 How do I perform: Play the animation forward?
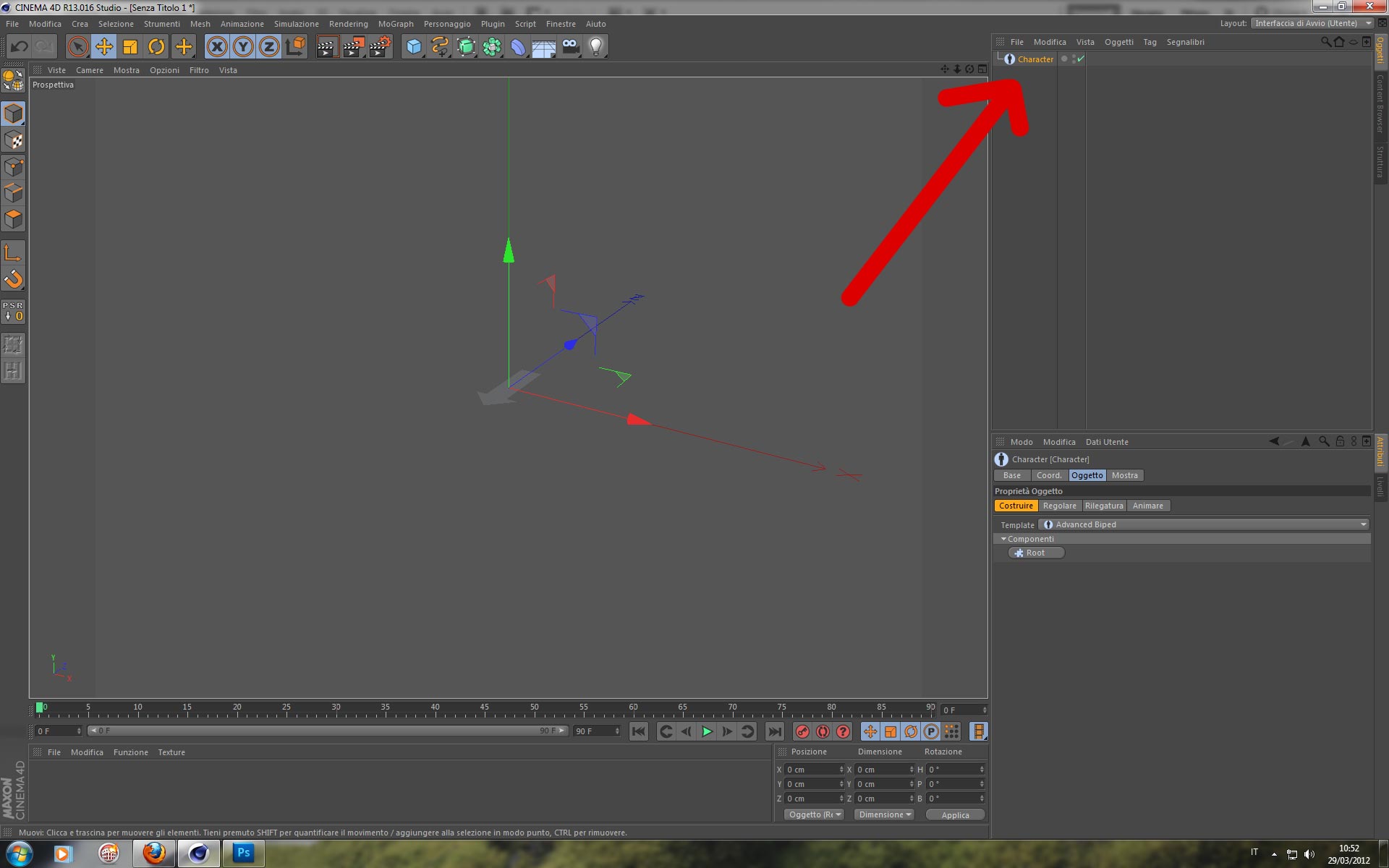click(707, 731)
